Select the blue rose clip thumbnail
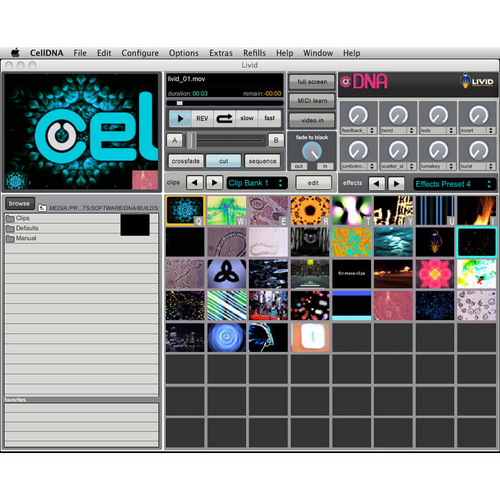 coord(227,337)
